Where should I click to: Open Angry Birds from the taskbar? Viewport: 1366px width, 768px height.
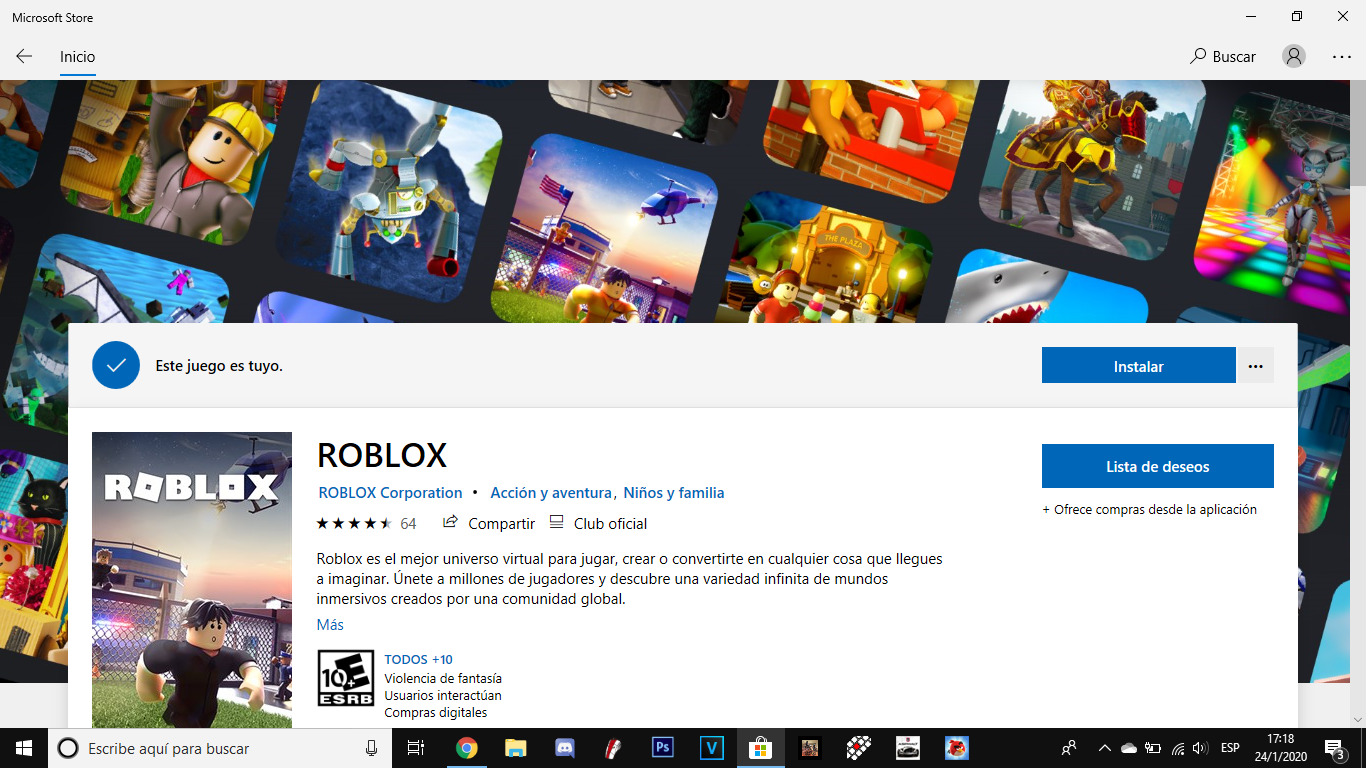click(957, 748)
